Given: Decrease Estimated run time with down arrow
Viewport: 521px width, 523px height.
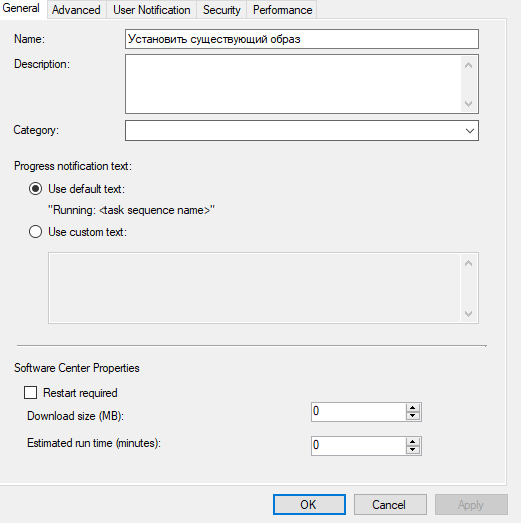Looking at the screenshot, I should pos(413,450).
